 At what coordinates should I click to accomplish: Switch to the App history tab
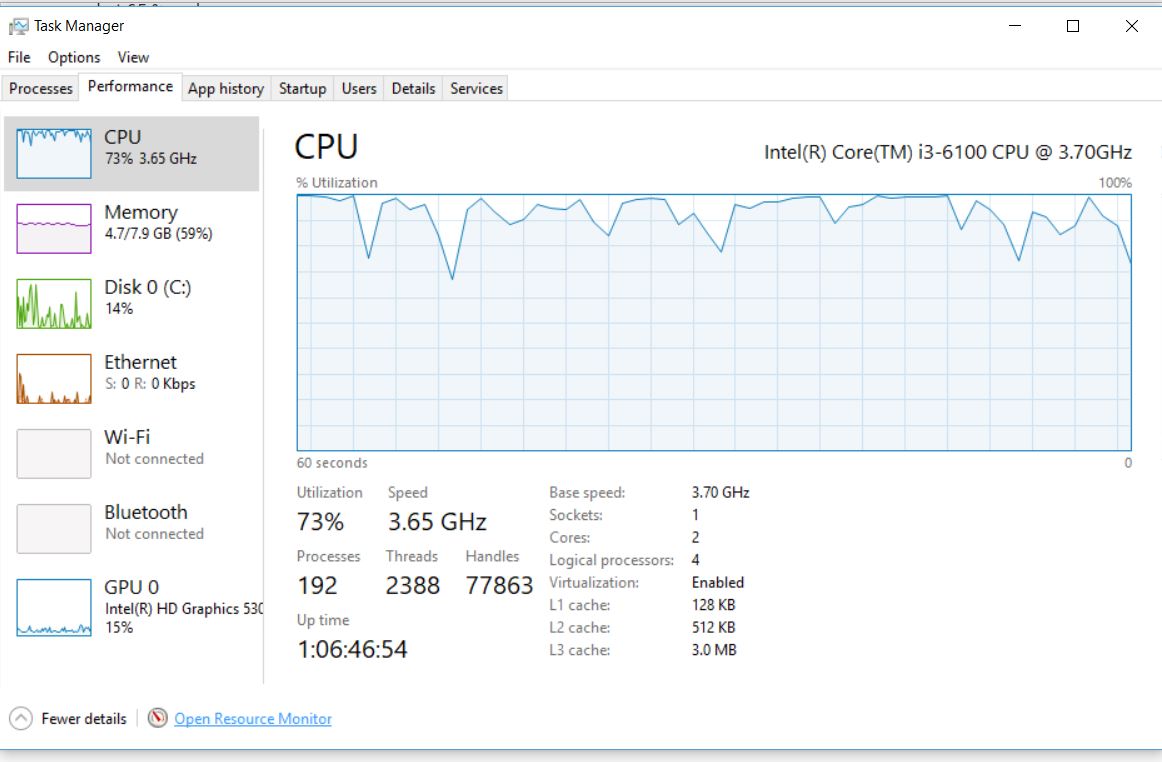pos(226,88)
